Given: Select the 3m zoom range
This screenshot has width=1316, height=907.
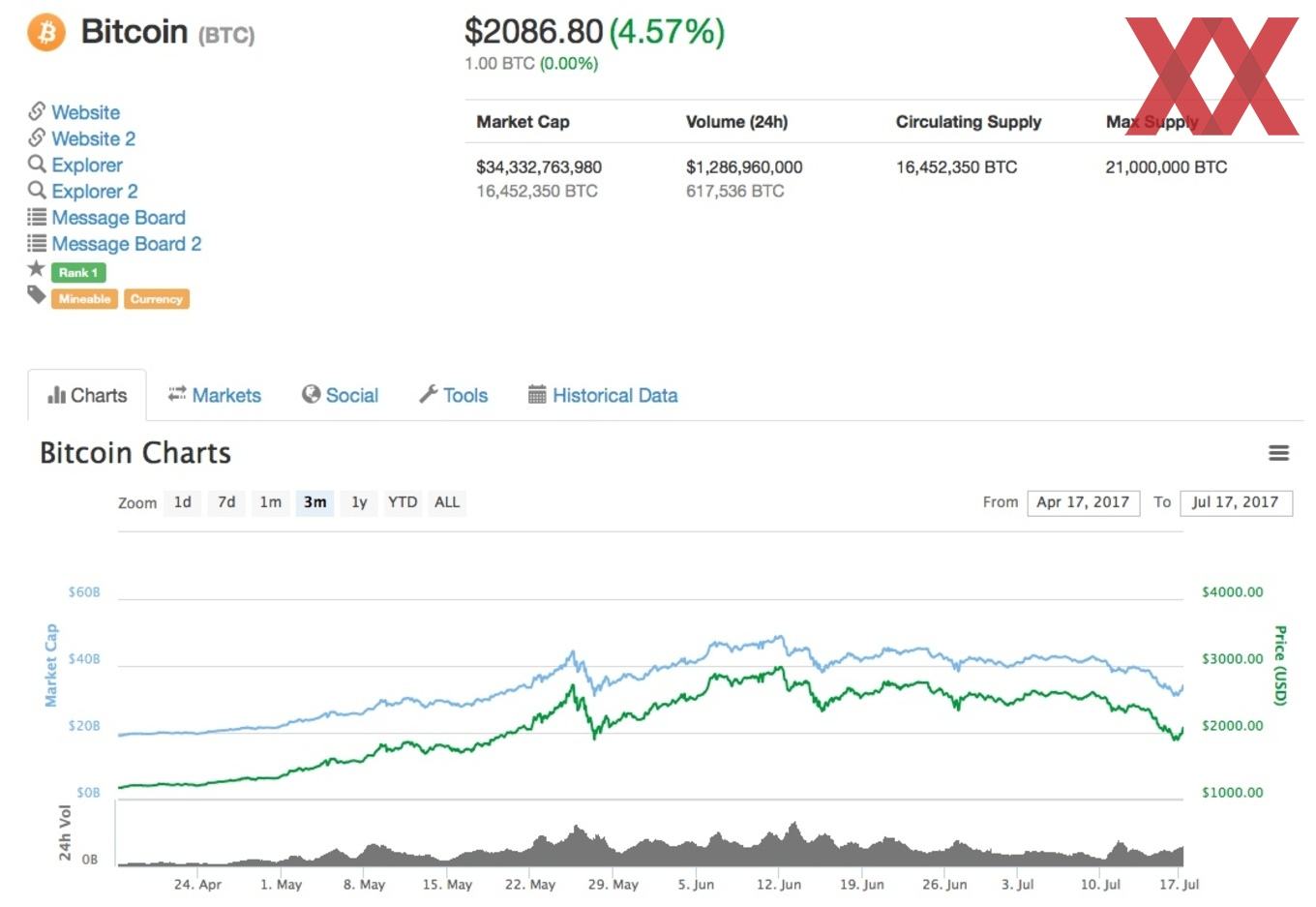Looking at the screenshot, I should [x=315, y=502].
